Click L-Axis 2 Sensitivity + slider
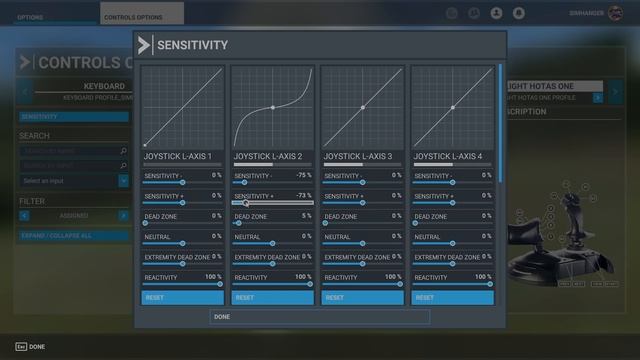640x360 pixels. click(x=273, y=203)
